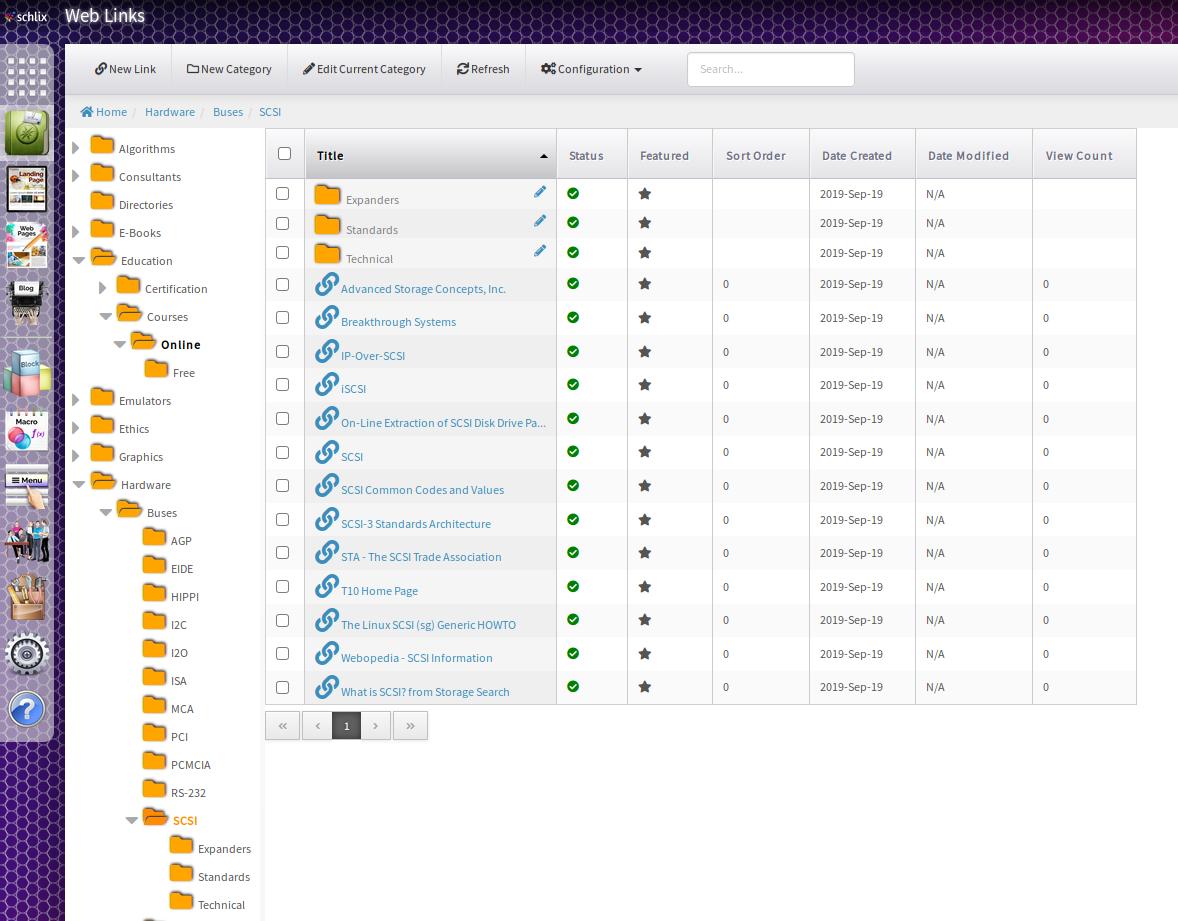Collapse the Courses tree node
1178x921 pixels.
point(105,316)
